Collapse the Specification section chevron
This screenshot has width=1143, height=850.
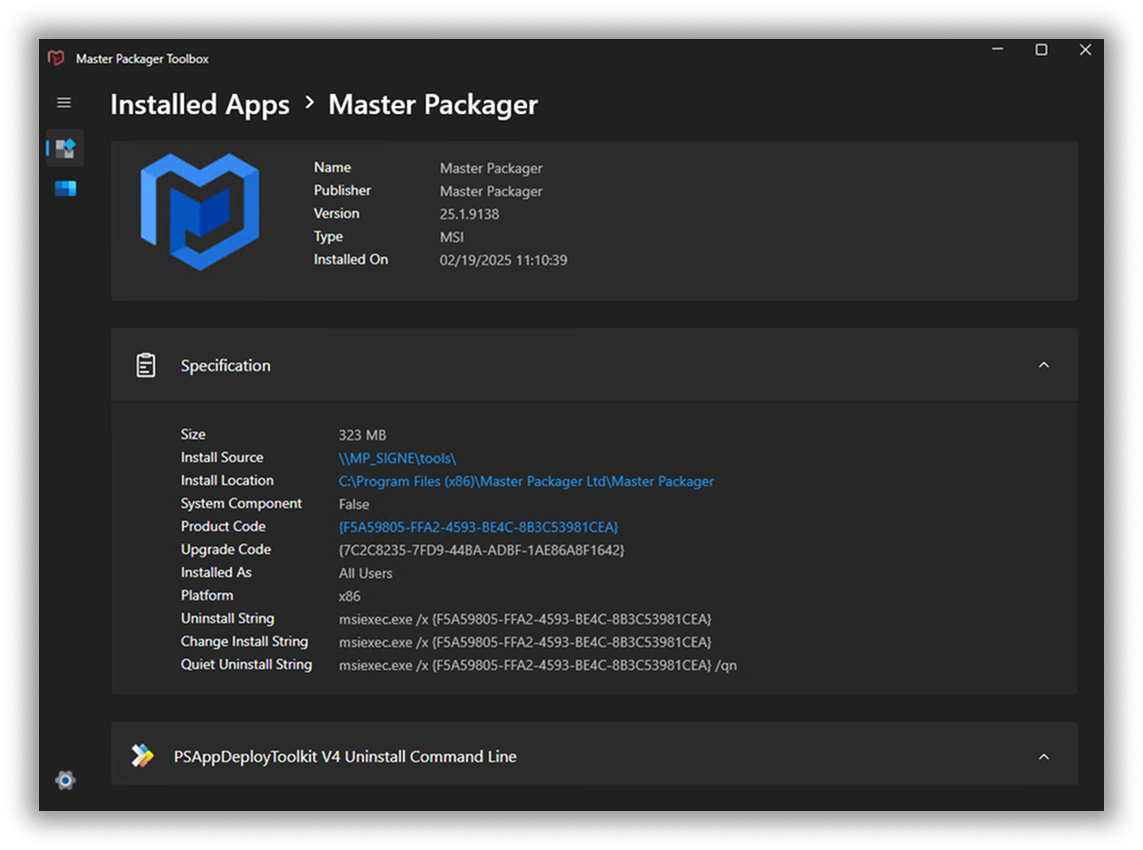point(1043,365)
